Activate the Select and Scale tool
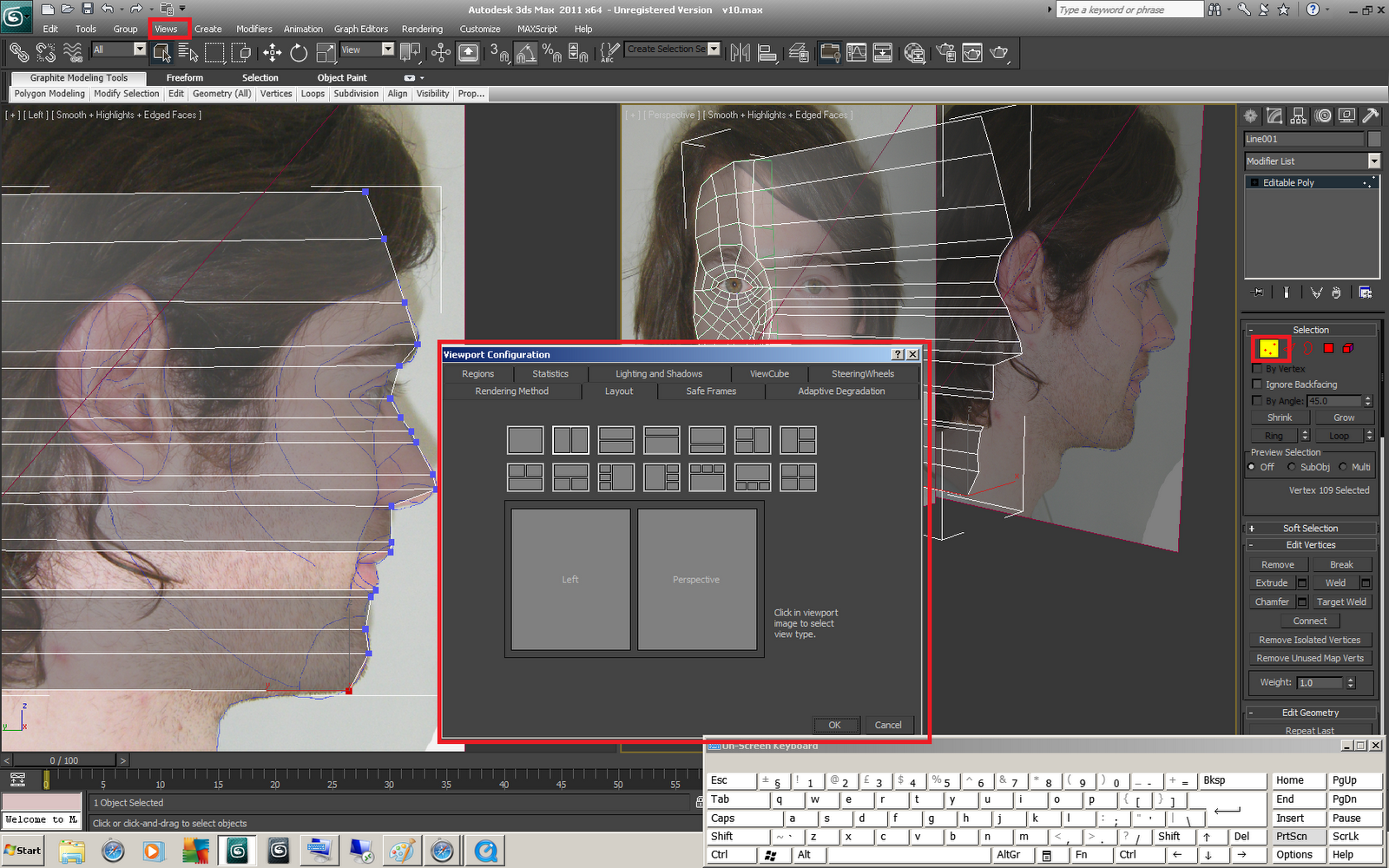This screenshot has height=868, width=1389. pyautogui.click(x=326, y=53)
